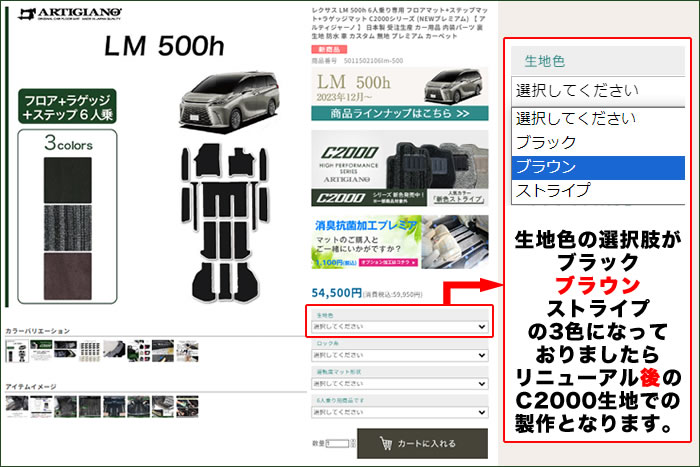700x467 pixels.
Task: Click the 3colors label
Action: [68, 143]
